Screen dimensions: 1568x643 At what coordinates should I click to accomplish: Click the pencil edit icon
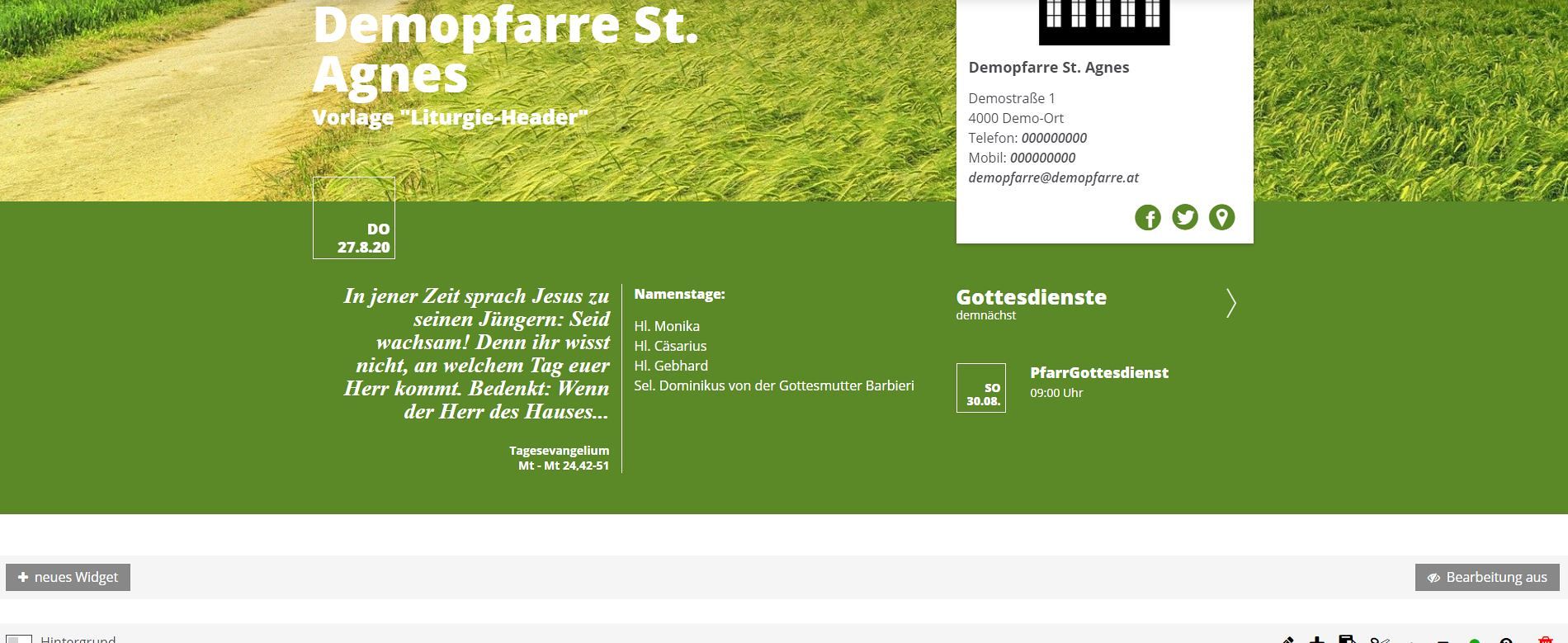click(x=1287, y=639)
